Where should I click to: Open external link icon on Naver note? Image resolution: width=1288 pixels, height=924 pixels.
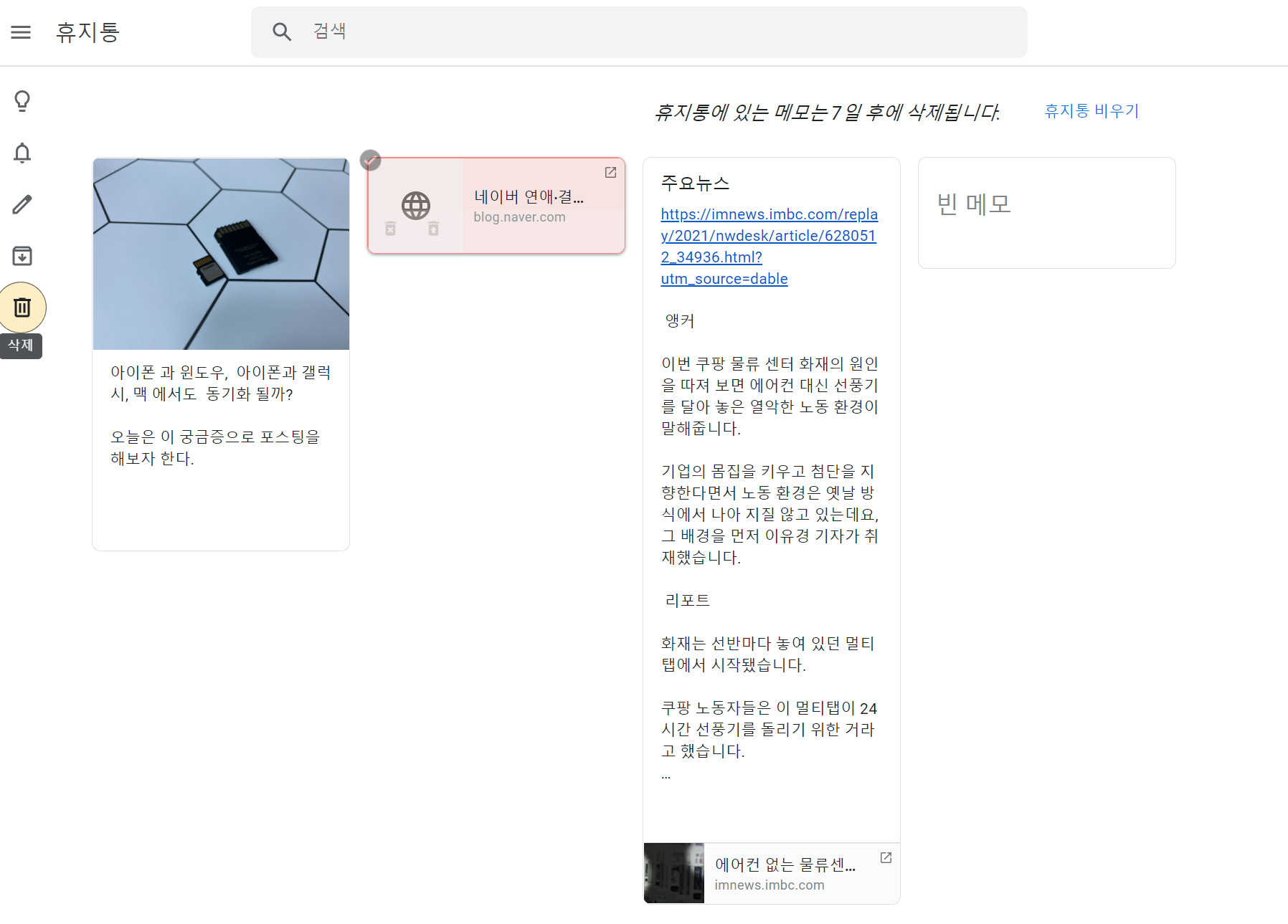(x=610, y=172)
